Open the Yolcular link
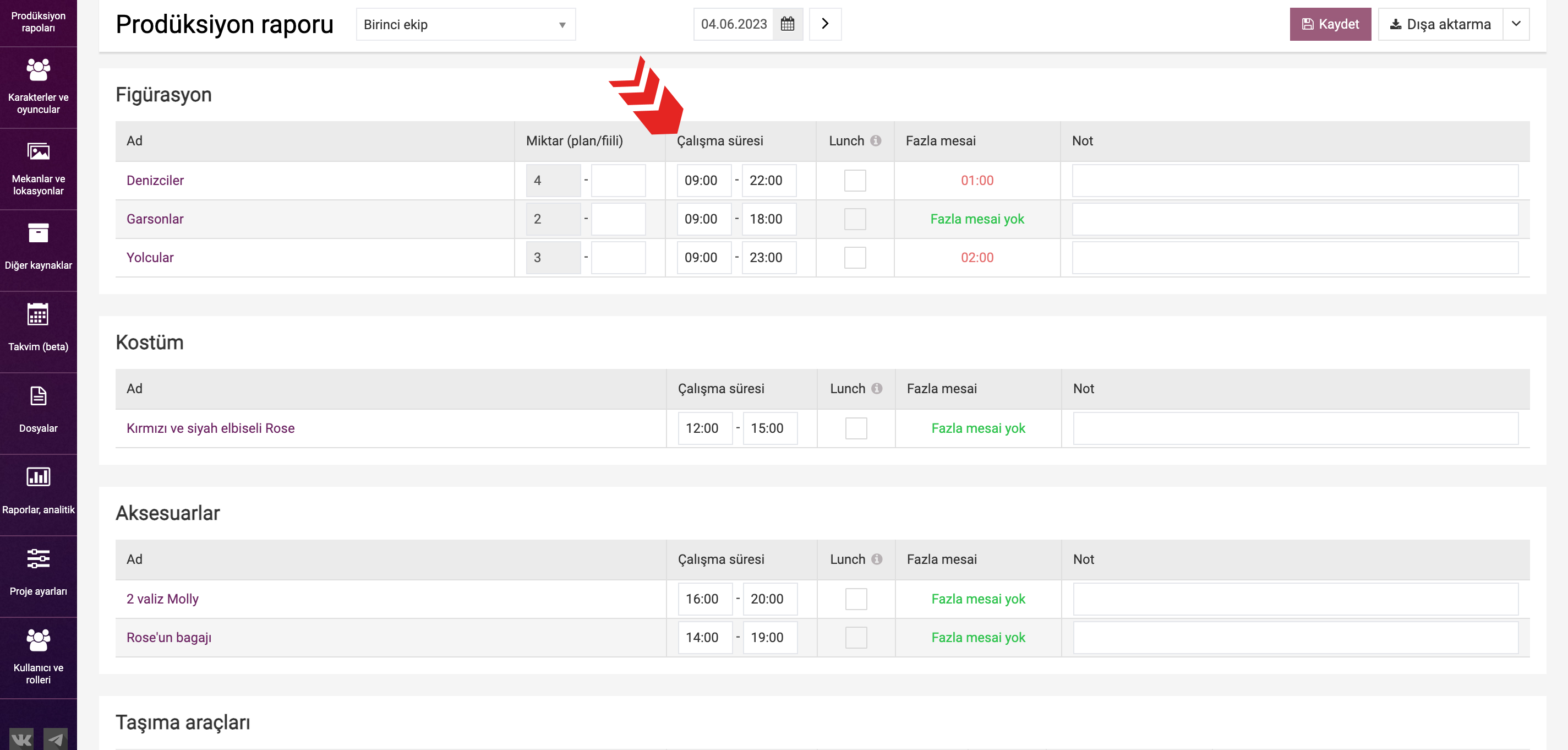1568x750 pixels. tap(150, 257)
